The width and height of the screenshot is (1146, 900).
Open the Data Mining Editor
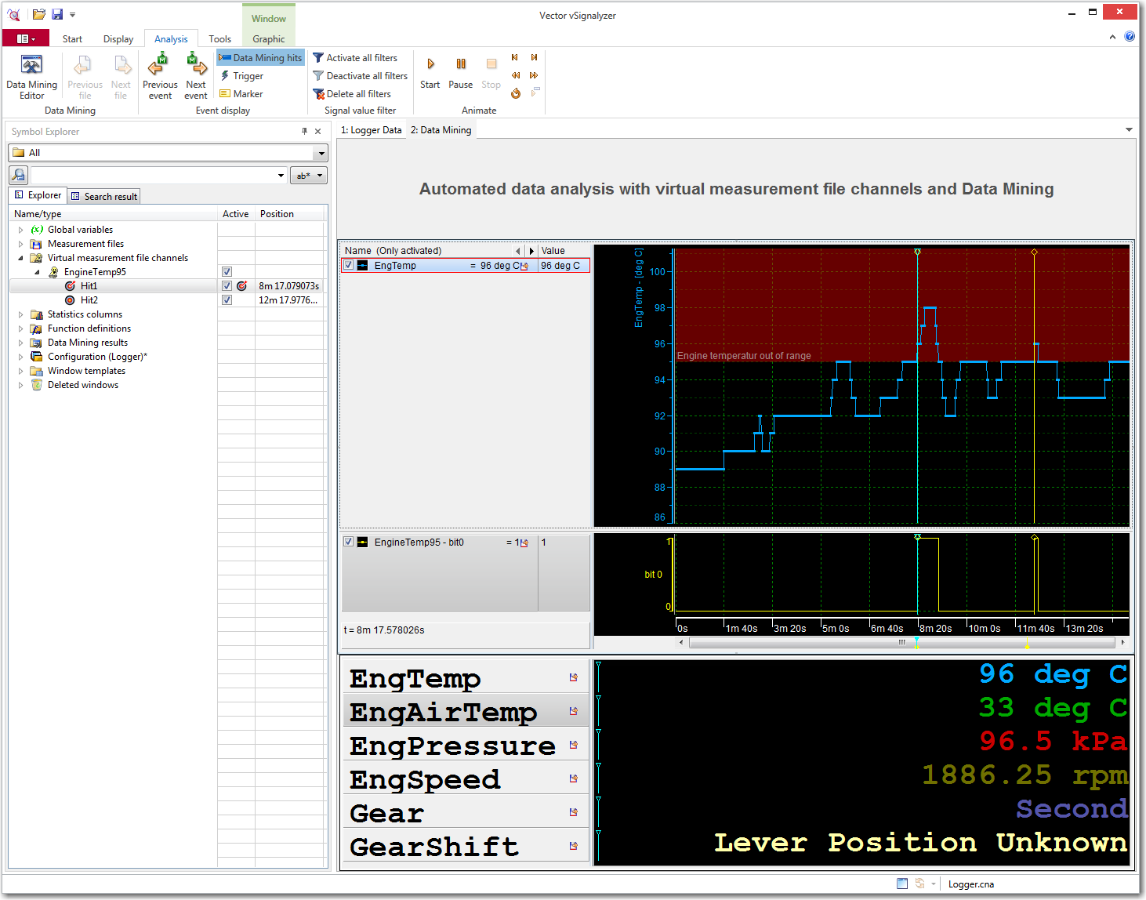tap(31, 77)
